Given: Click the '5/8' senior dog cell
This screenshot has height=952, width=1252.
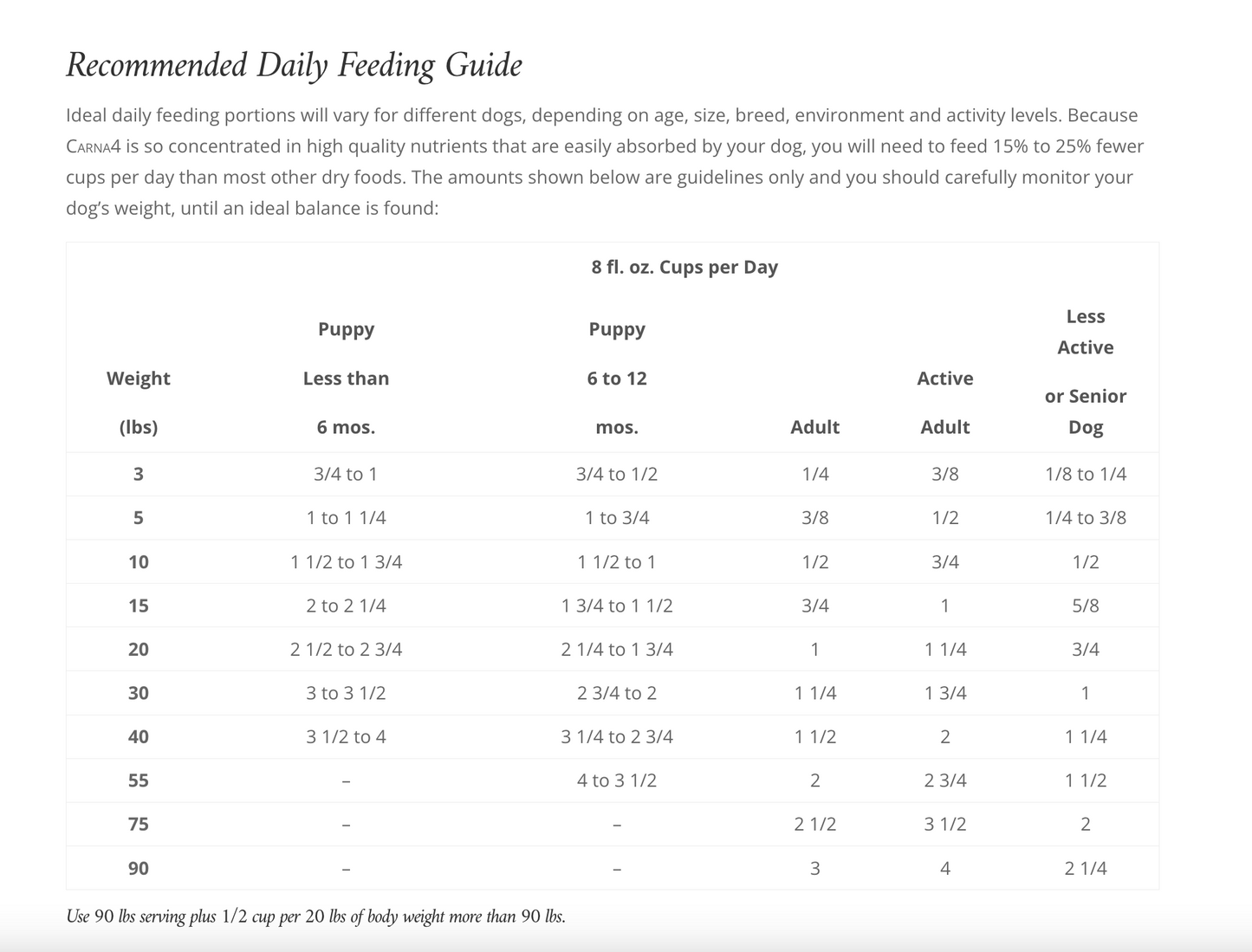Looking at the screenshot, I should (x=1085, y=606).
